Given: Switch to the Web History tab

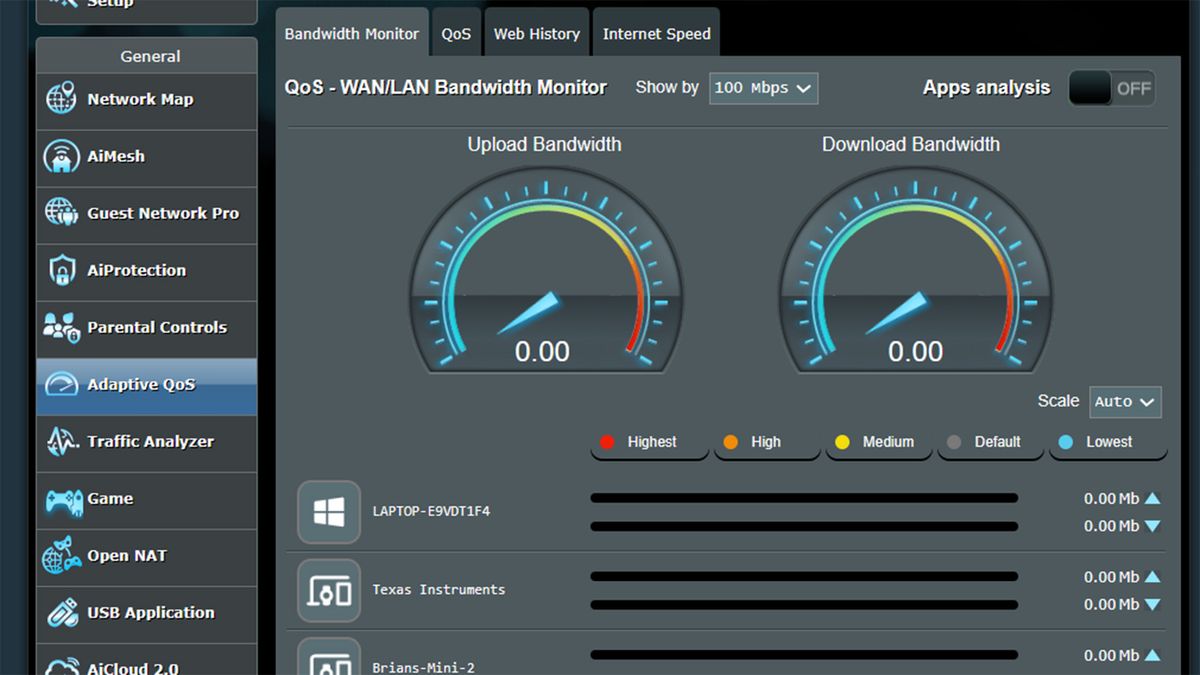Looking at the screenshot, I should click(536, 32).
